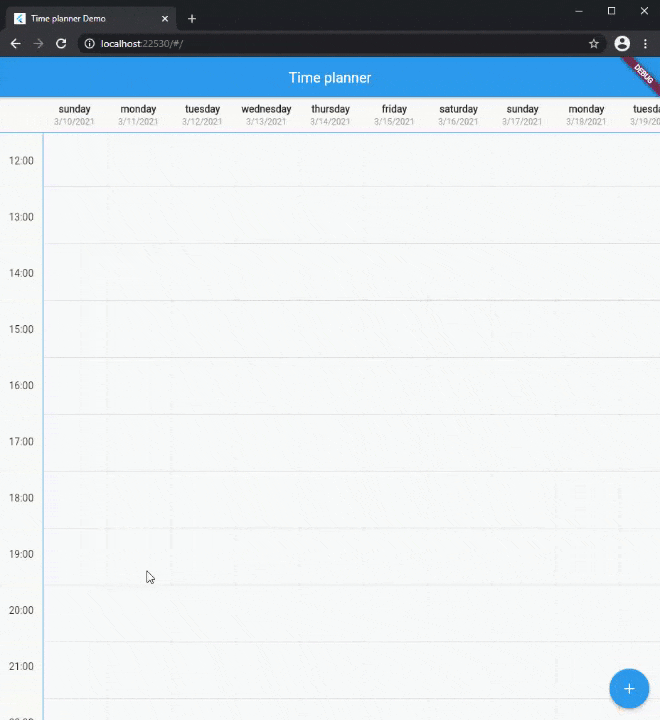Select monday 3/11/2021 column header
660x720 pixels.
pos(138,115)
